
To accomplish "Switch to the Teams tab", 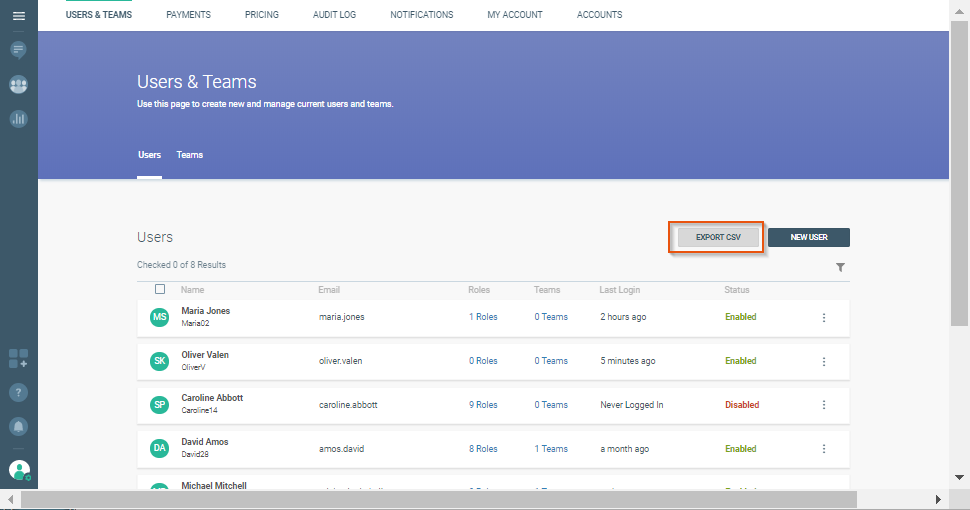I will click(x=190, y=155).
